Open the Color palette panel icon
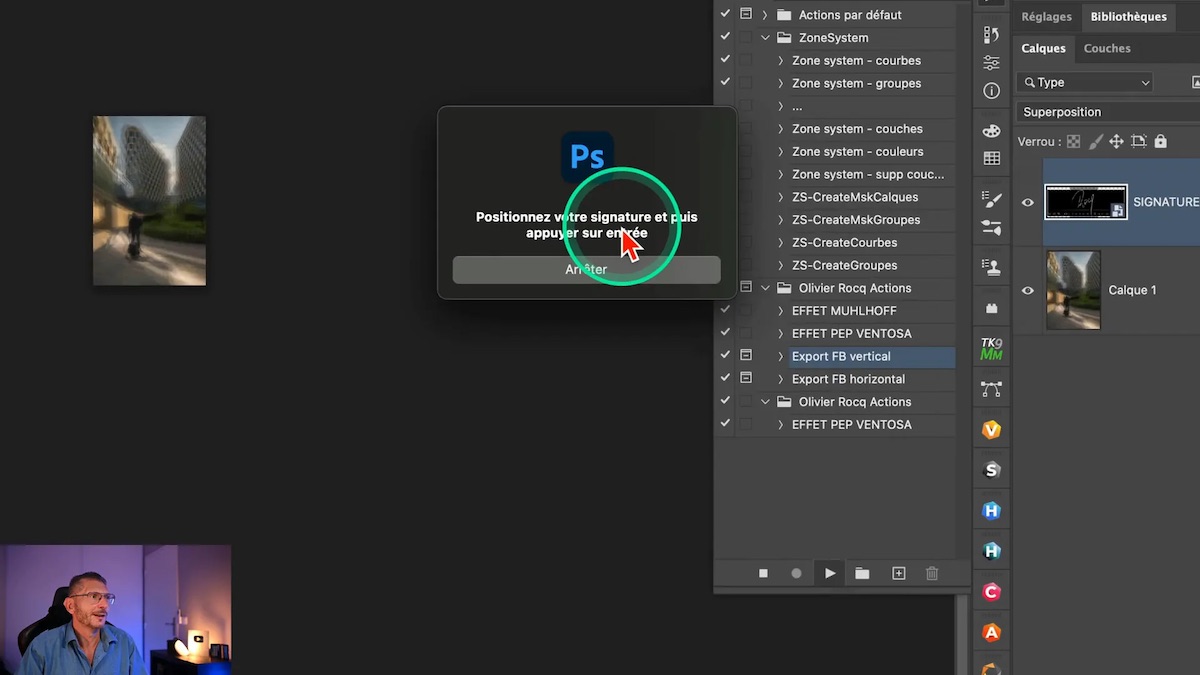 pos(991,130)
